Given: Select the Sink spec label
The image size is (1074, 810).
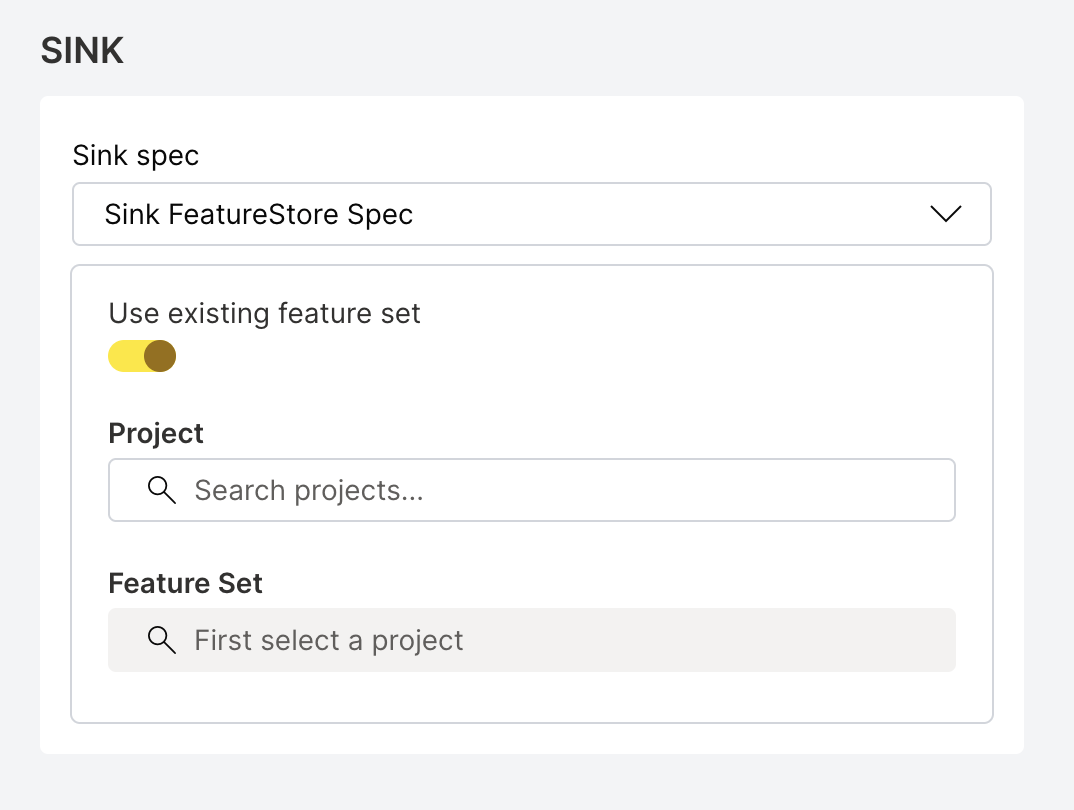Looking at the screenshot, I should pyautogui.click(x=135, y=155).
